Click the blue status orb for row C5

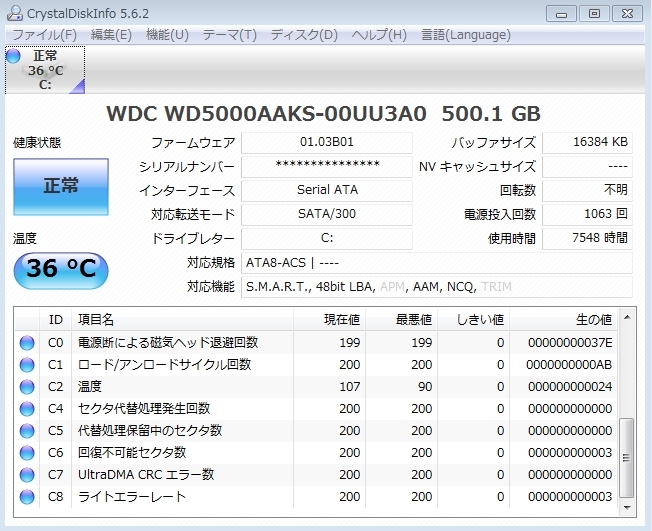tap(27, 431)
